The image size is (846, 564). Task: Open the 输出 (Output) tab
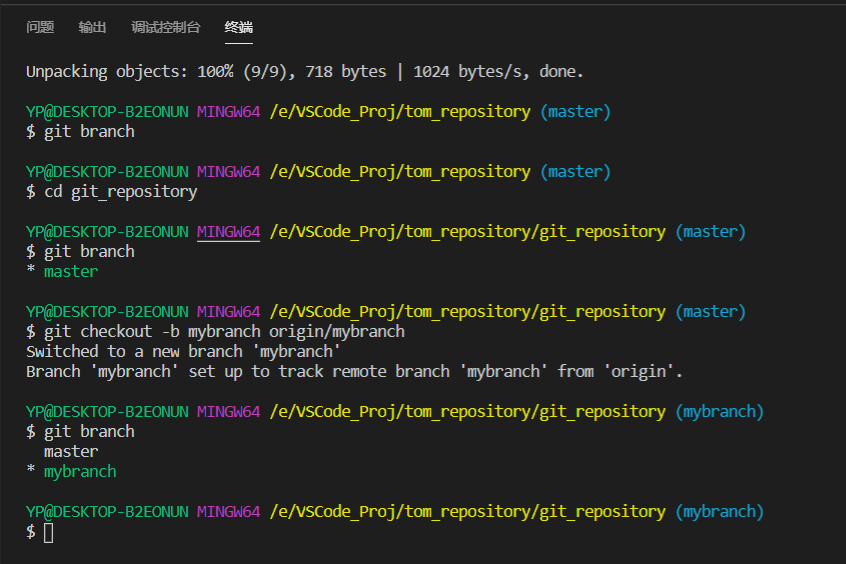[92, 27]
